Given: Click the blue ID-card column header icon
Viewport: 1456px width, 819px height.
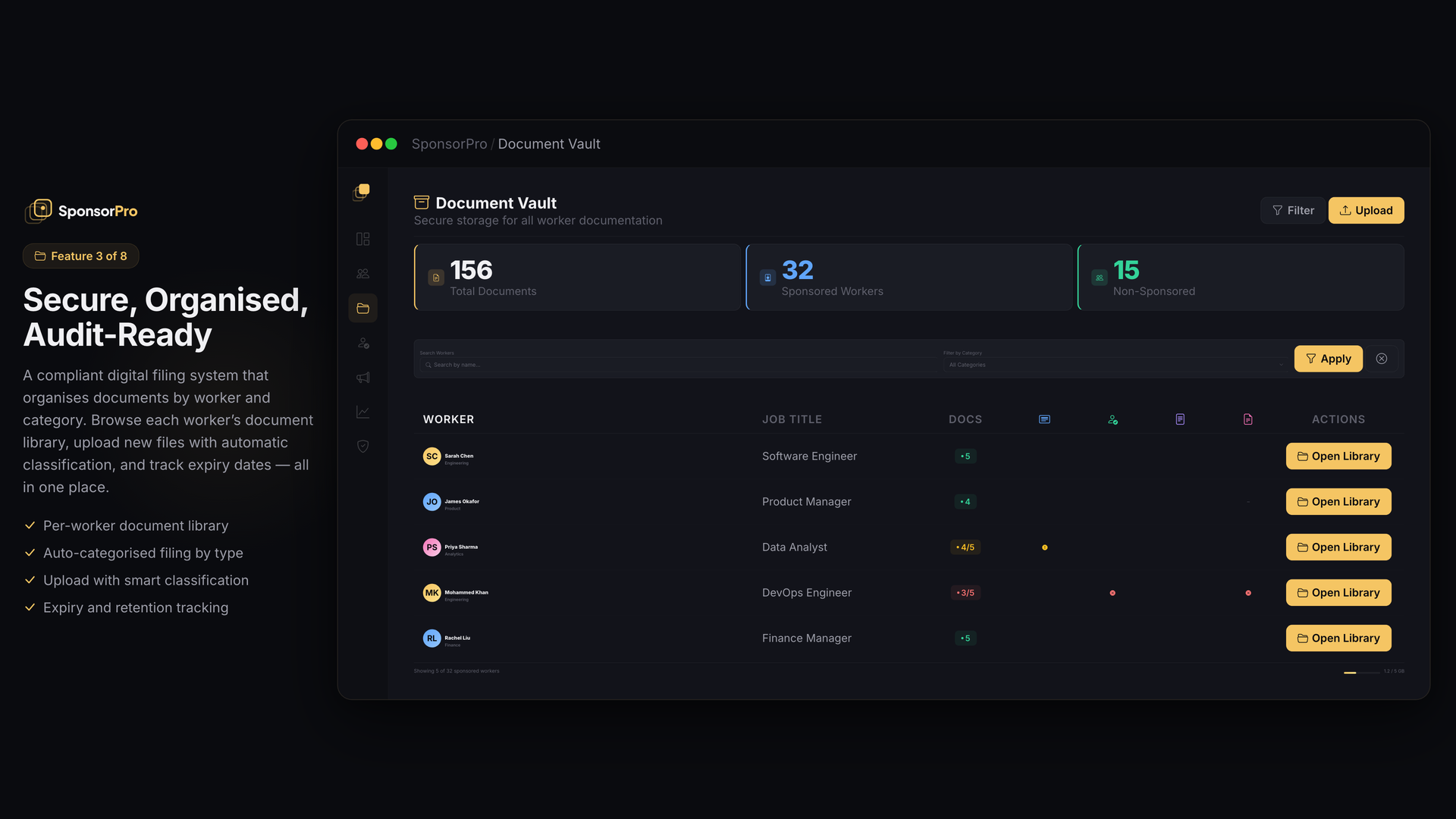Looking at the screenshot, I should click(x=1044, y=419).
